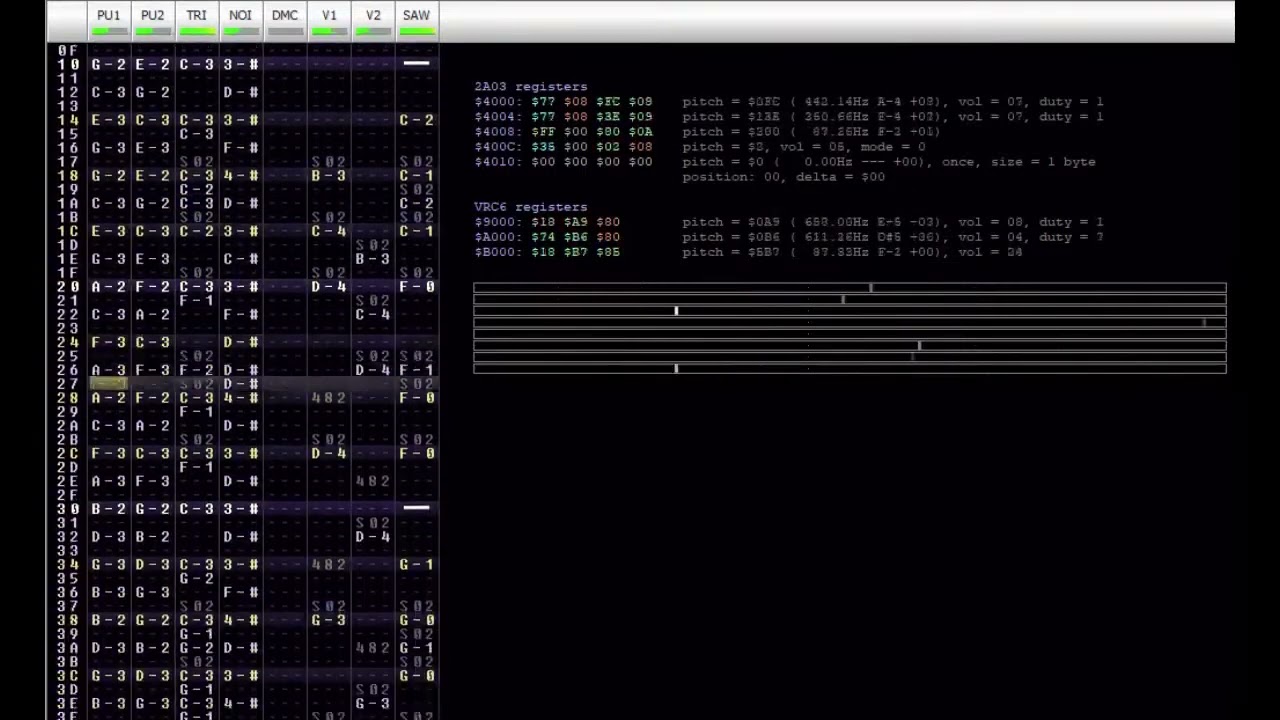Click the bottom pitch indicator bar
This screenshot has height=720, width=1280.
click(x=850, y=369)
